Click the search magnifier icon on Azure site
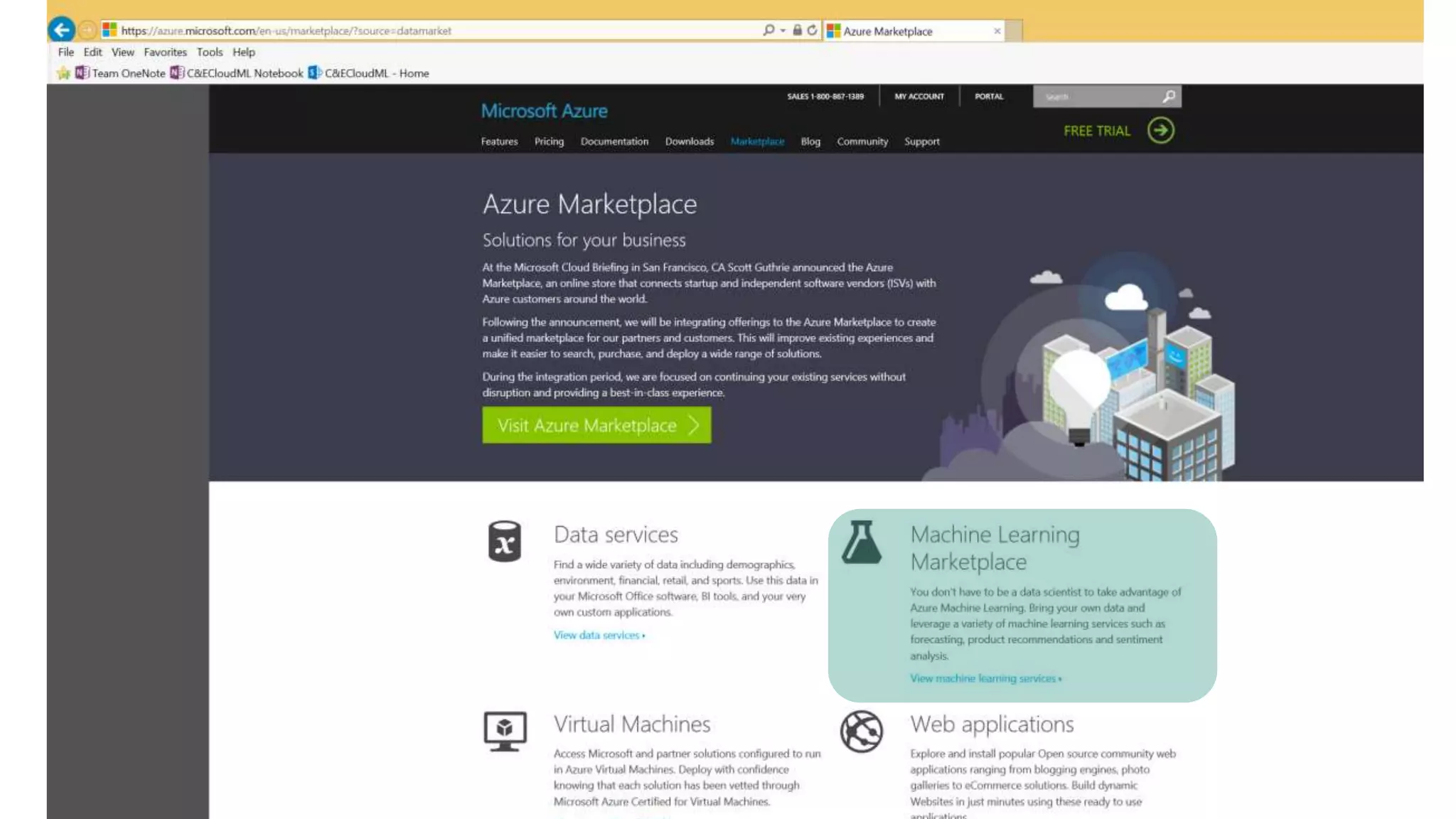 (x=1169, y=96)
